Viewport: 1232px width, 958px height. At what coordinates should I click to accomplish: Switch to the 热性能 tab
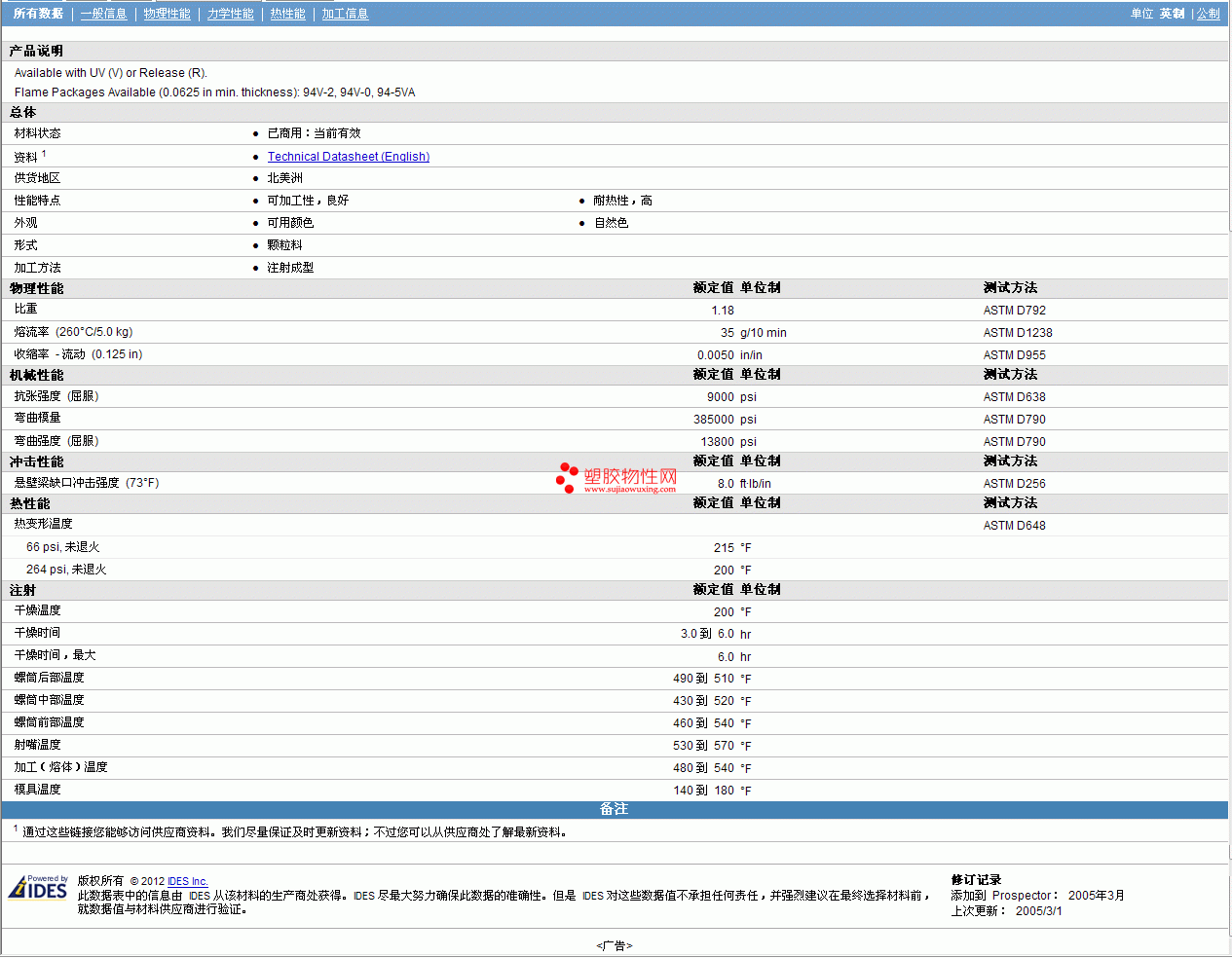coord(287,14)
